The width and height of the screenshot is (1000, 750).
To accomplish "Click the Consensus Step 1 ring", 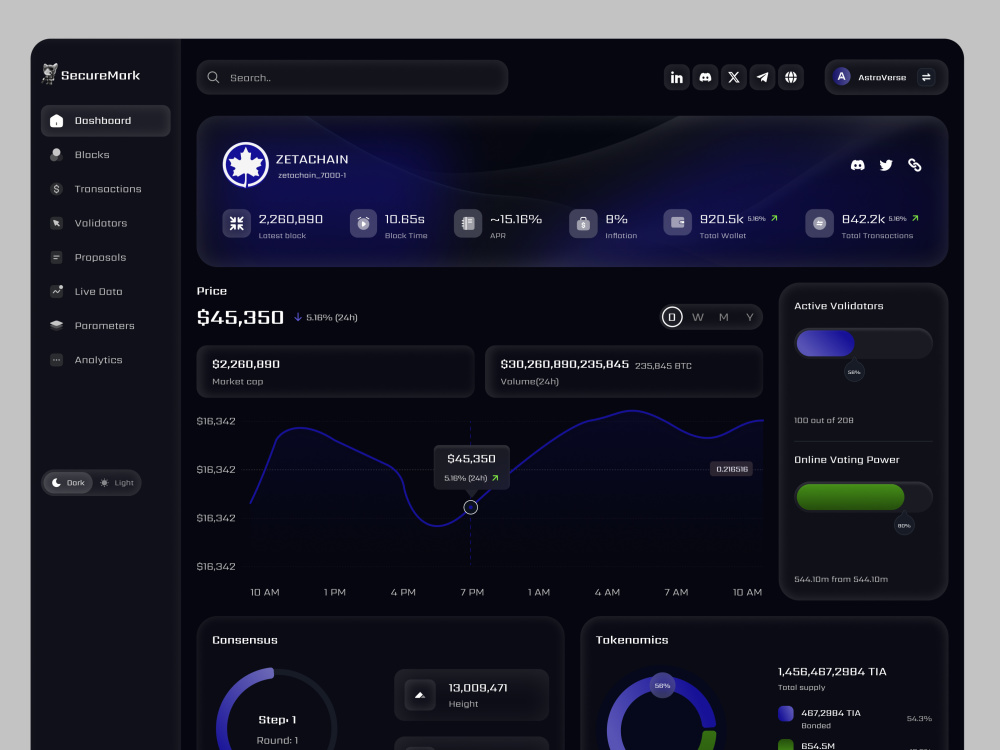I will pos(277,709).
